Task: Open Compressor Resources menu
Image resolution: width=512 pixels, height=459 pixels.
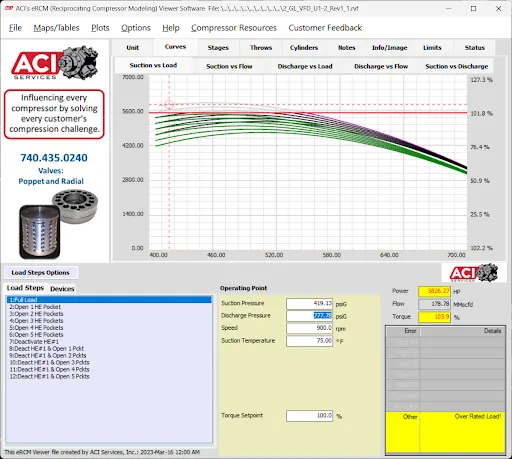Action: (234, 28)
